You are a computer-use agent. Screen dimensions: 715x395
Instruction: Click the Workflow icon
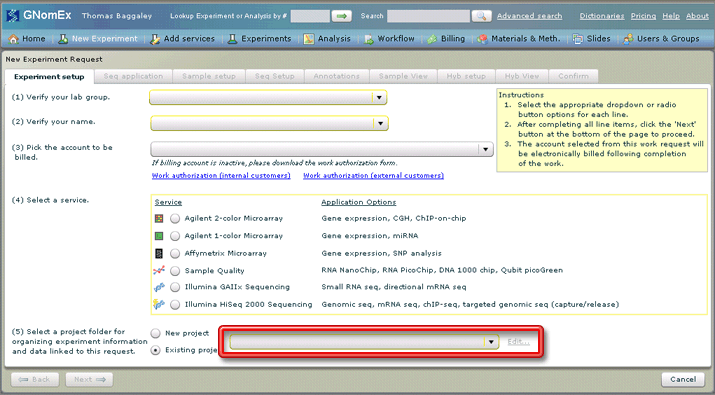coord(369,39)
